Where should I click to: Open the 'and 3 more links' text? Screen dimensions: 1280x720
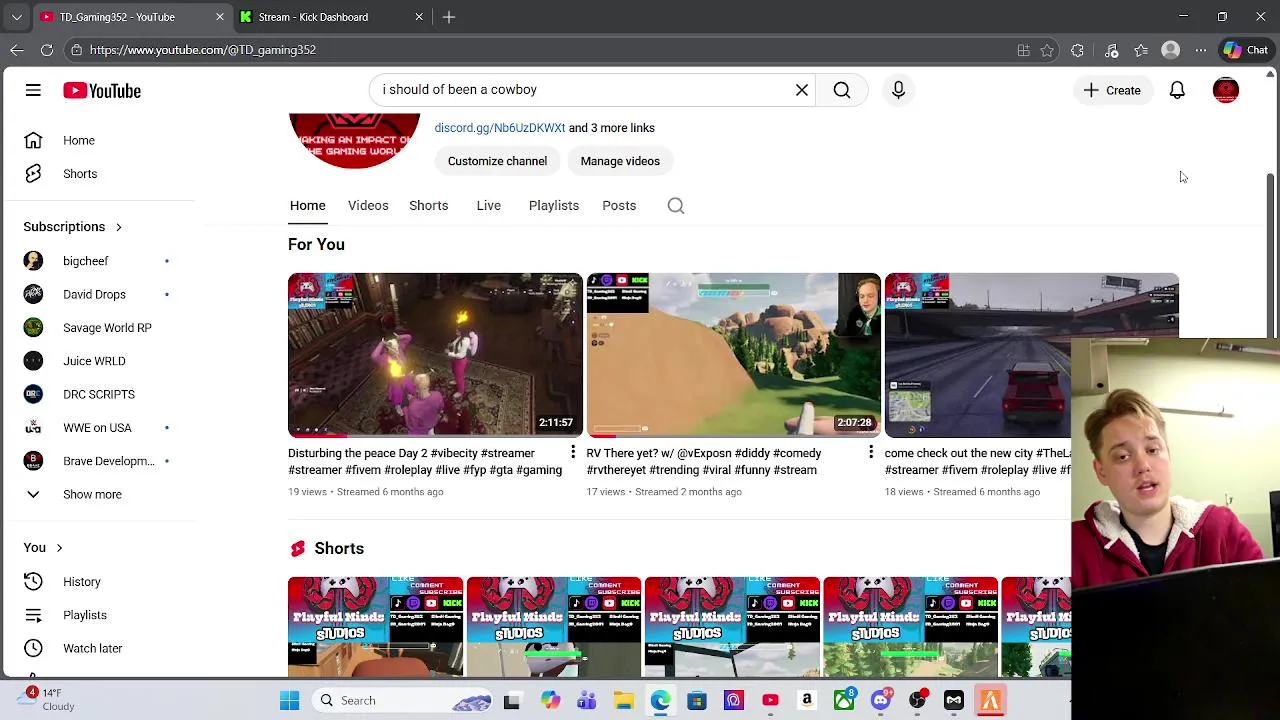click(612, 128)
